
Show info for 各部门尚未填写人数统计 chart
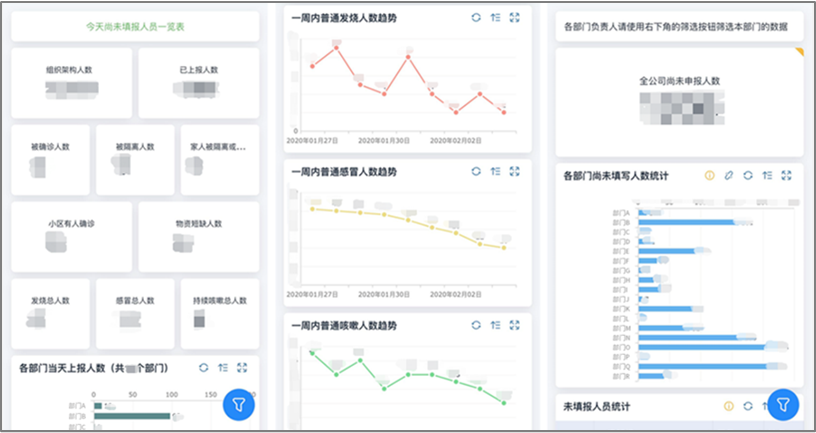710,176
